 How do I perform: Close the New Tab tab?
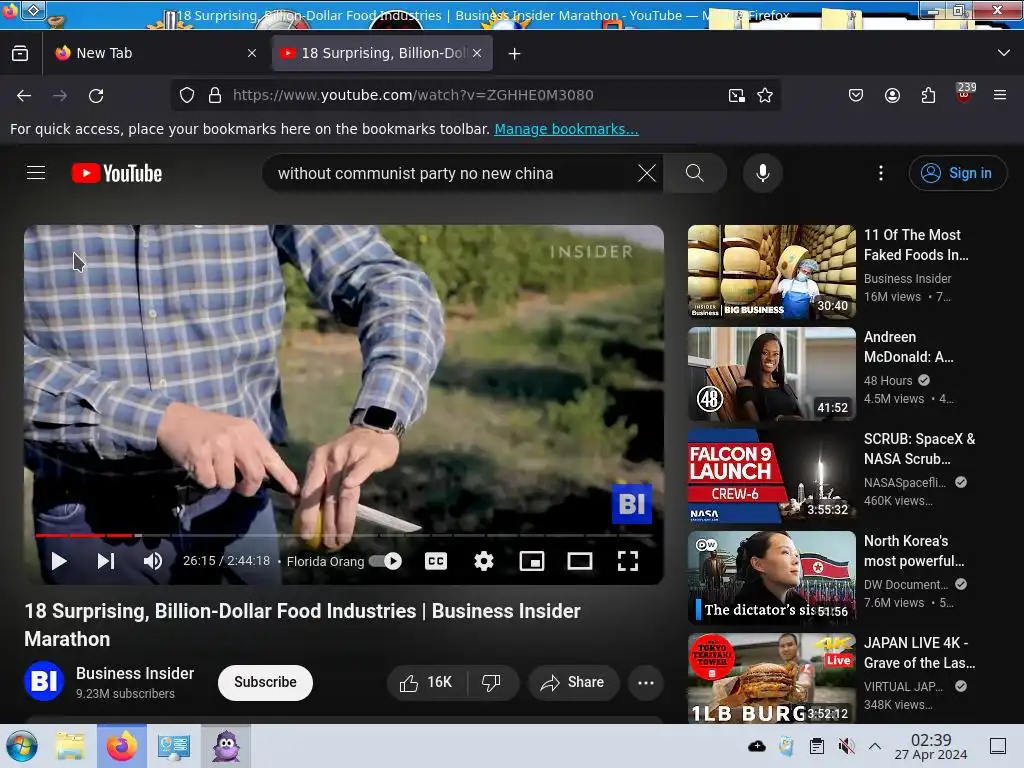click(252, 54)
